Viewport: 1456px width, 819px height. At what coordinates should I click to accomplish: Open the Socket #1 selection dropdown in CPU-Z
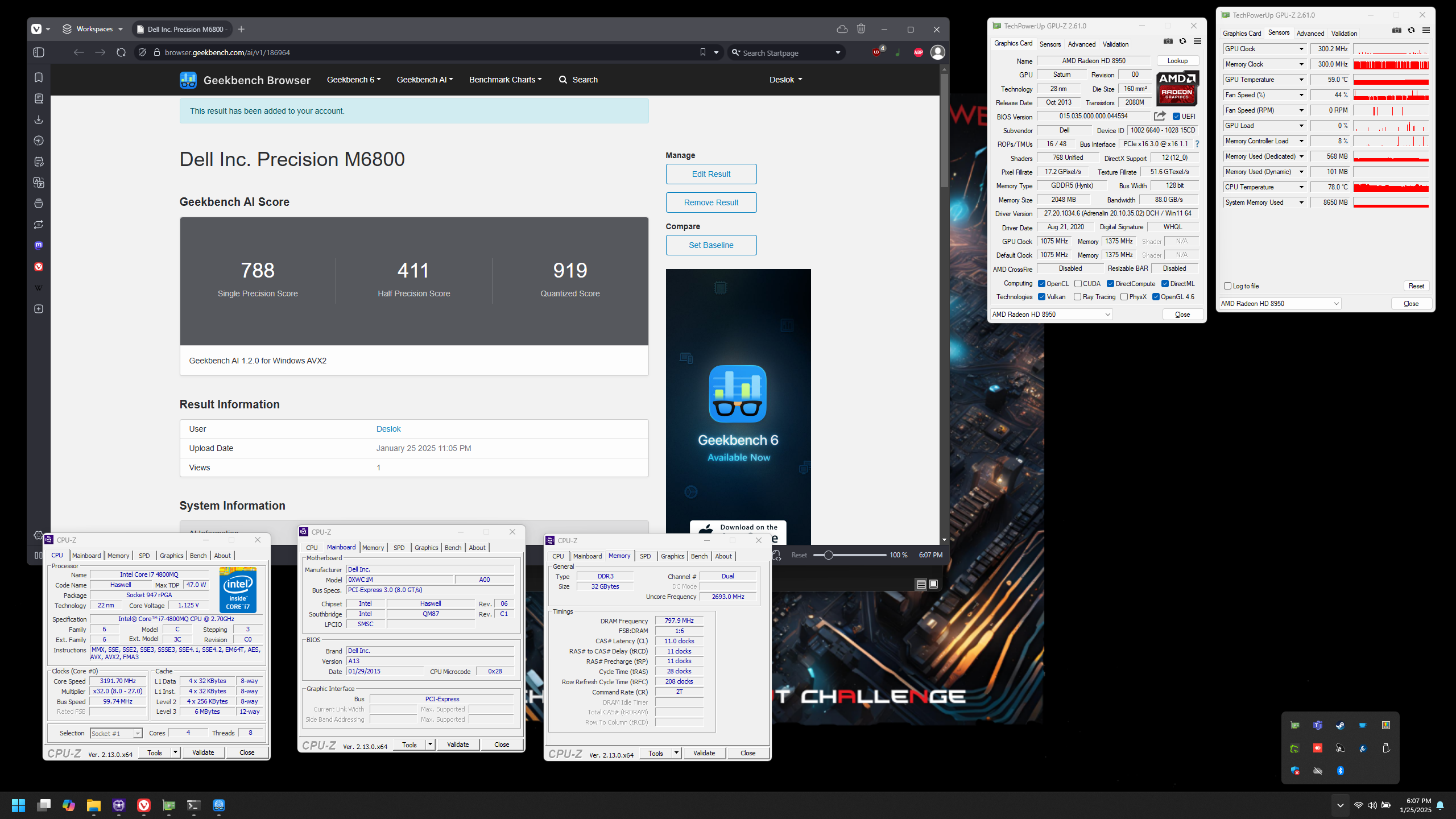(116, 734)
